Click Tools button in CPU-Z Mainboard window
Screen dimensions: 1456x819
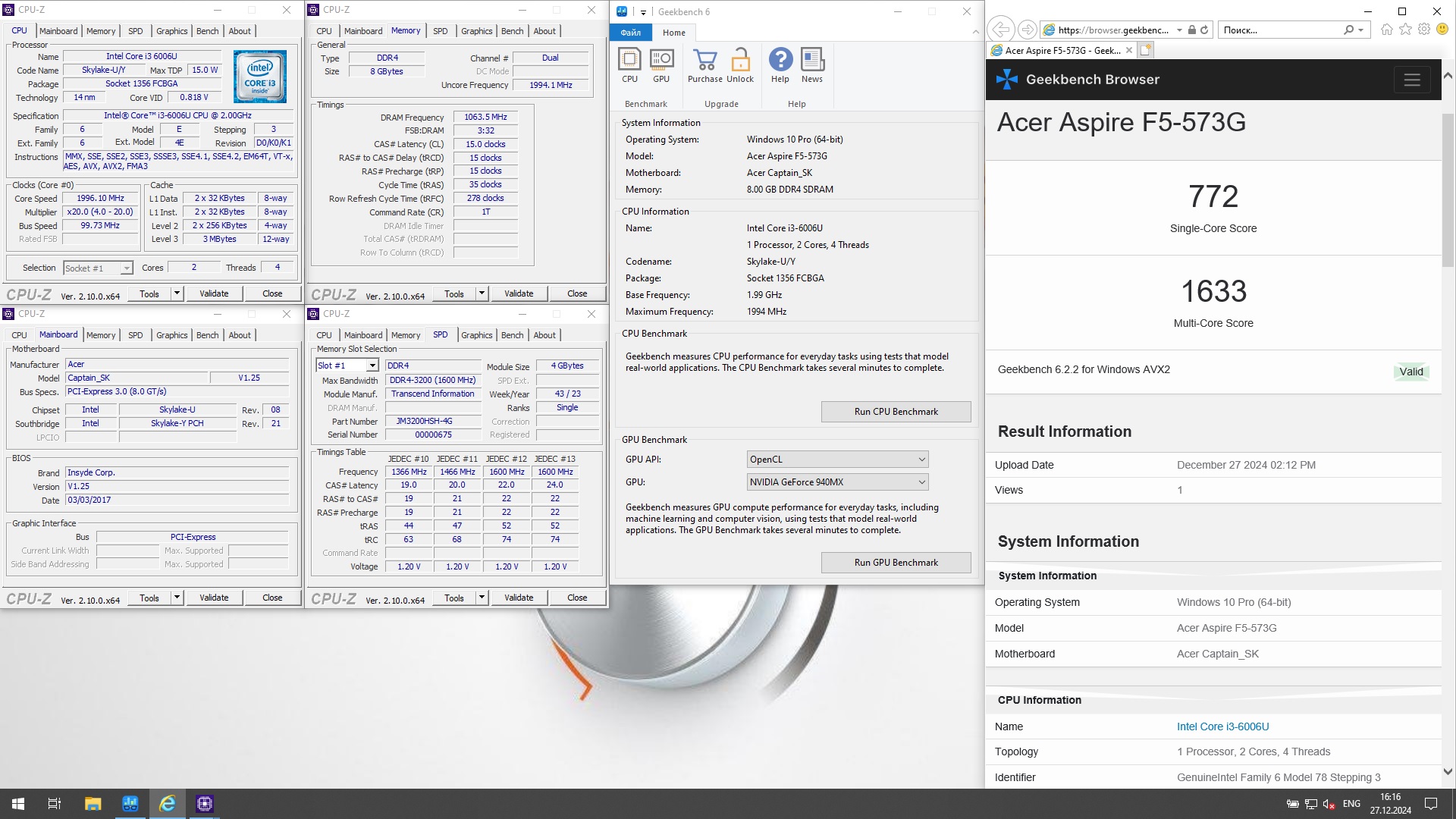point(149,598)
